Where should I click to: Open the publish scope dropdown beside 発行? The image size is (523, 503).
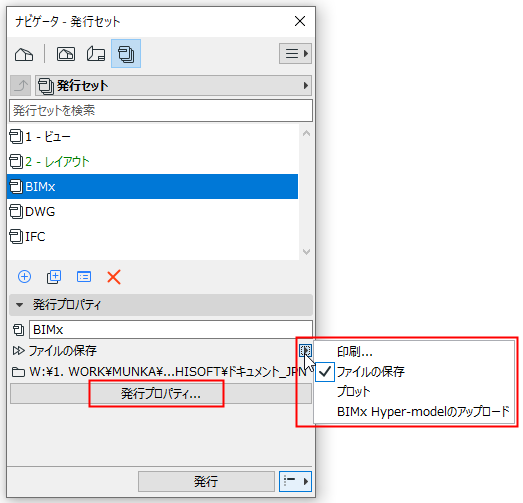pyautogui.click(x=295, y=481)
